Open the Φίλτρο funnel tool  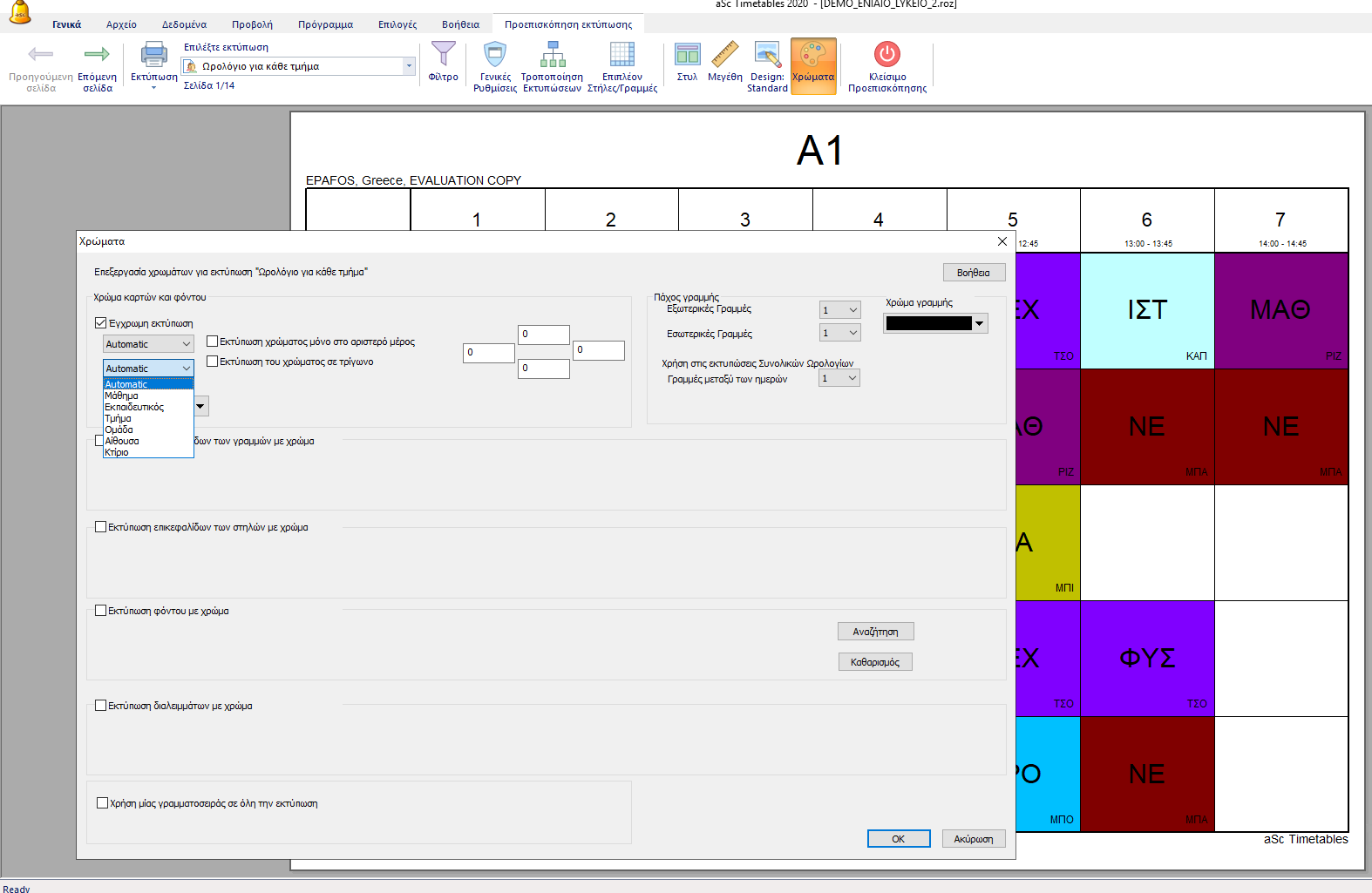(443, 56)
